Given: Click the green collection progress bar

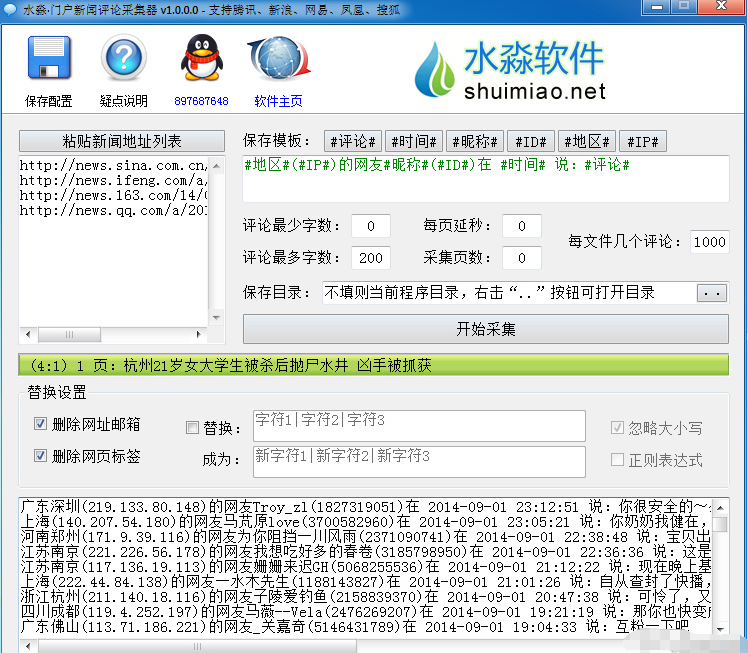Looking at the screenshot, I should point(373,365).
